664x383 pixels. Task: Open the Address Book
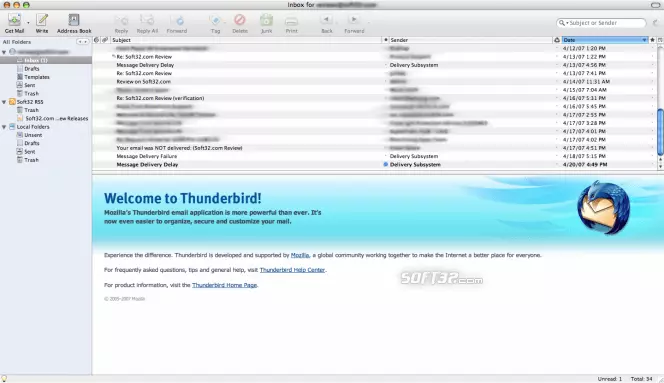point(74,19)
